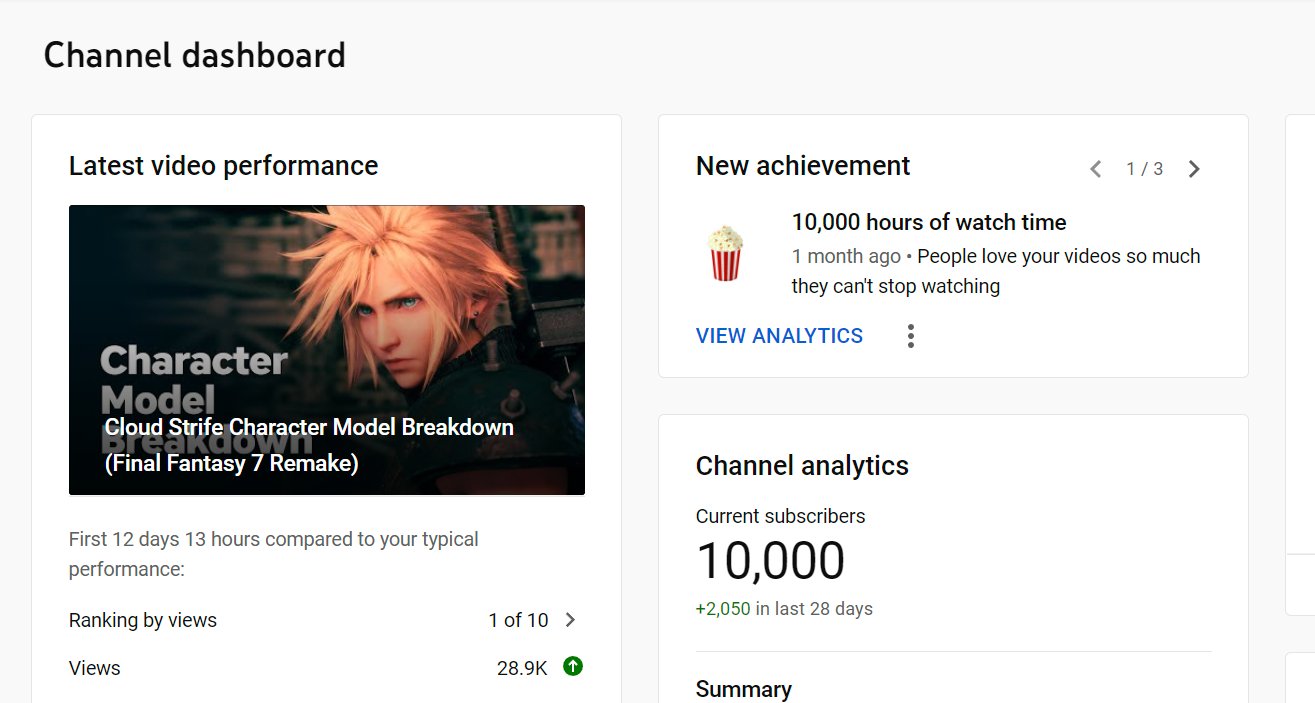Click the Channel dashboard heading
This screenshot has height=703, width=1315.
point(195,55)
